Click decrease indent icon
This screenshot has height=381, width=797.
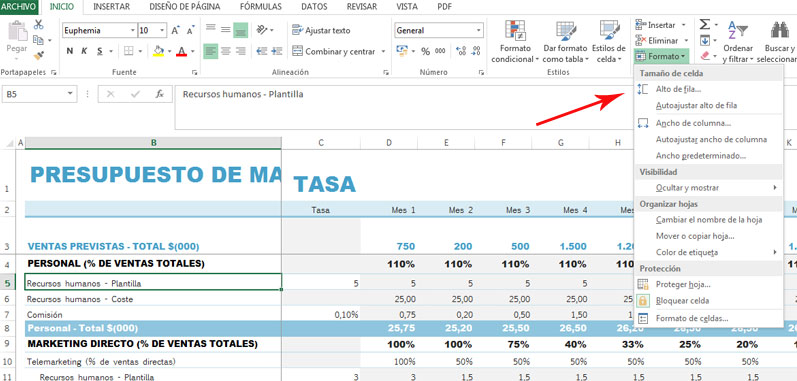pyautogui.click(x=262, y=51)
